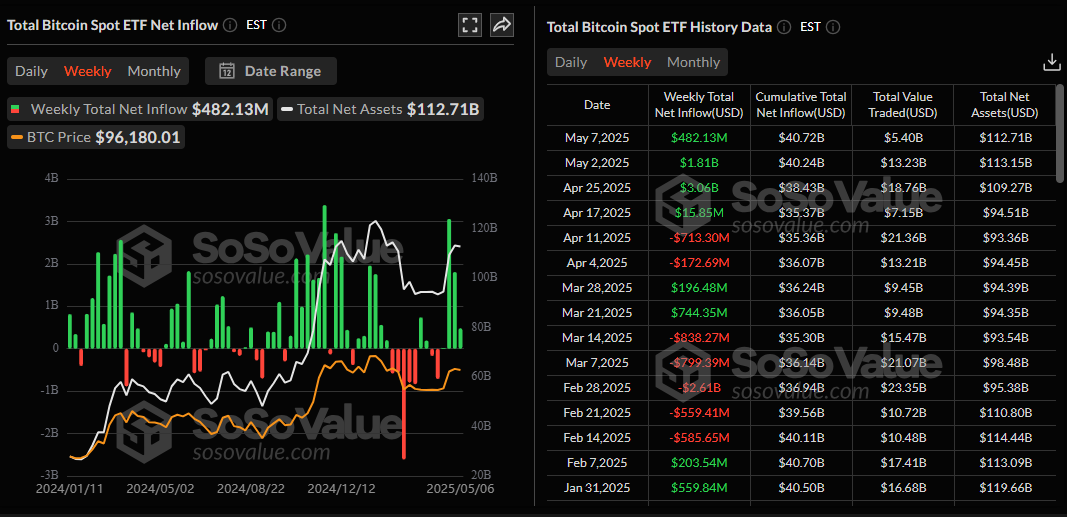Click info icon beside ETF History Data title
The height and width of the screenshot is (517, 1067).
784,27
